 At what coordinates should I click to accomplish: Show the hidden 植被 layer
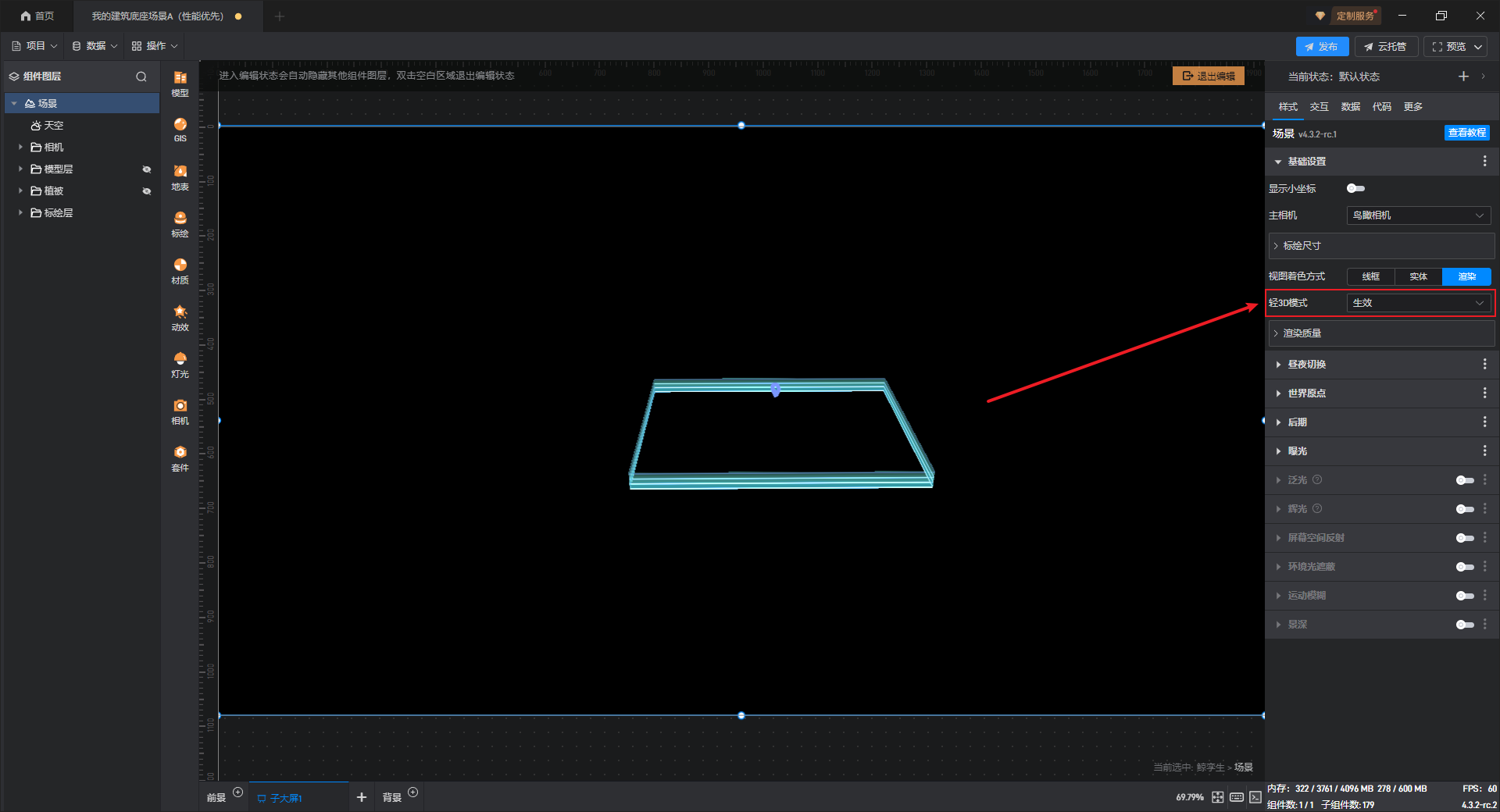click(x=147, y=191)
